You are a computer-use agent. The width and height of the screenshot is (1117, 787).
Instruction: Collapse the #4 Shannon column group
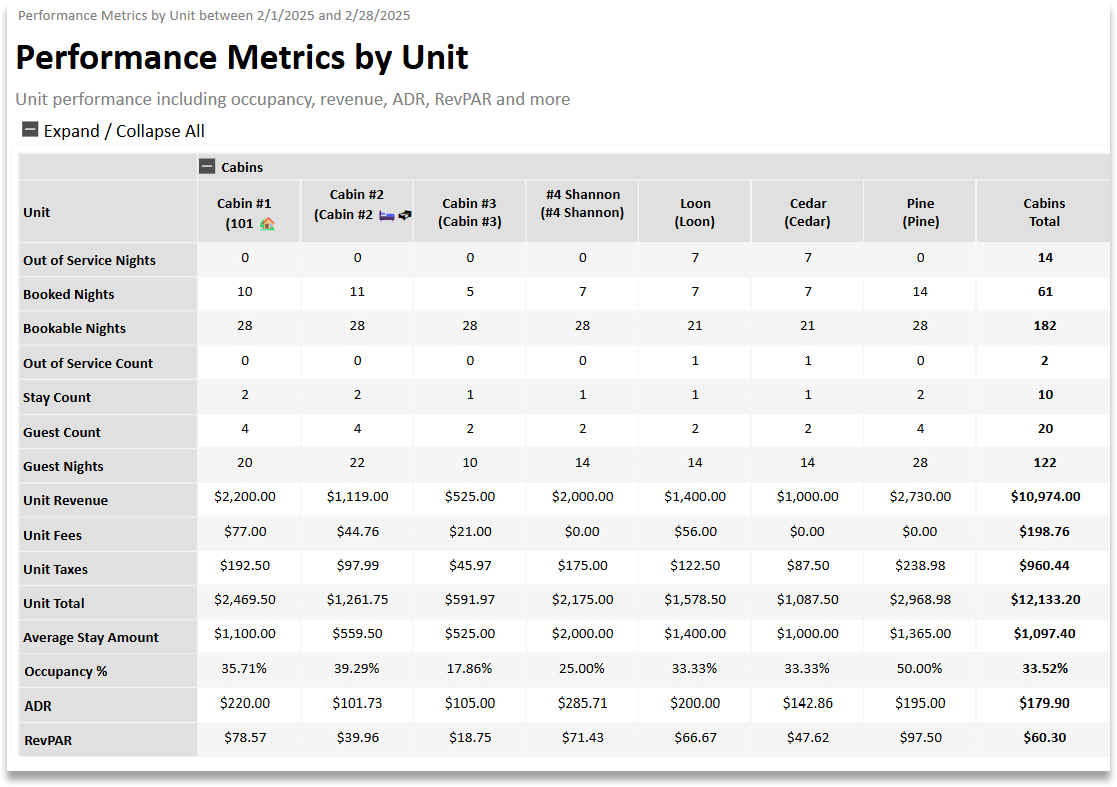click(581, 210)
